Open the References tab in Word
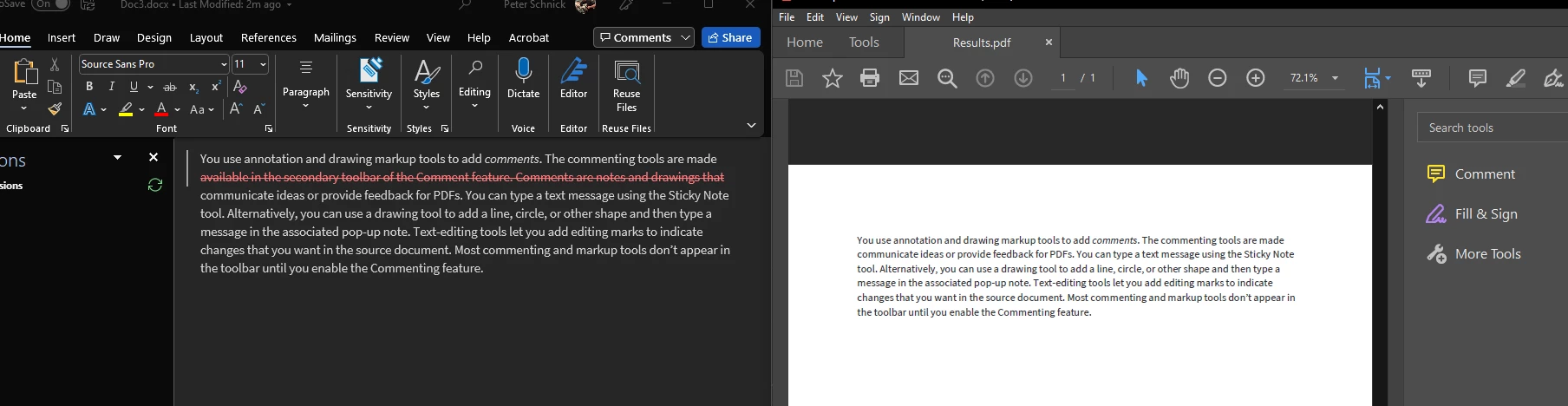 [269, 37]
